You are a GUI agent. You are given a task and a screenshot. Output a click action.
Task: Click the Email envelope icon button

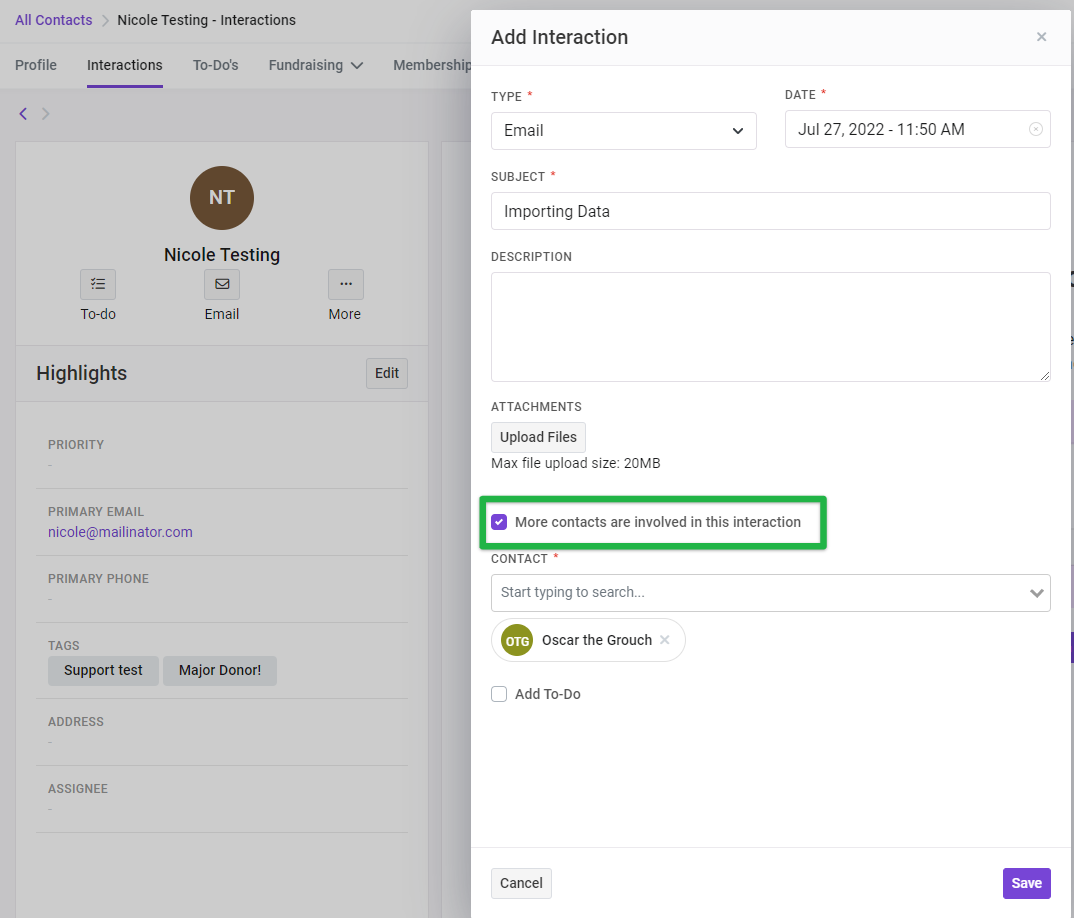(x=222, y=284)
